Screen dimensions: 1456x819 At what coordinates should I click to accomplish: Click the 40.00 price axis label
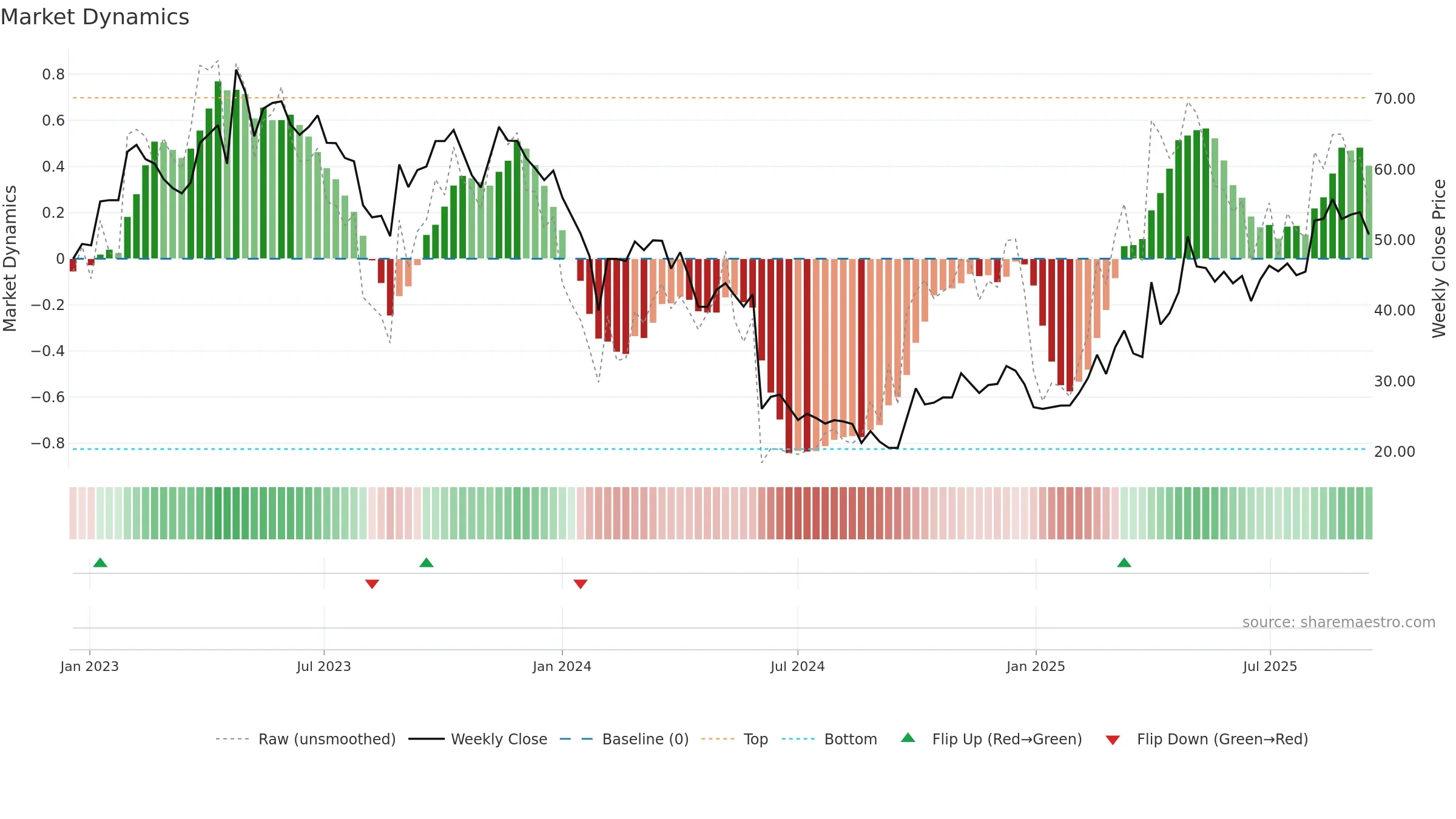[1395, 310]
